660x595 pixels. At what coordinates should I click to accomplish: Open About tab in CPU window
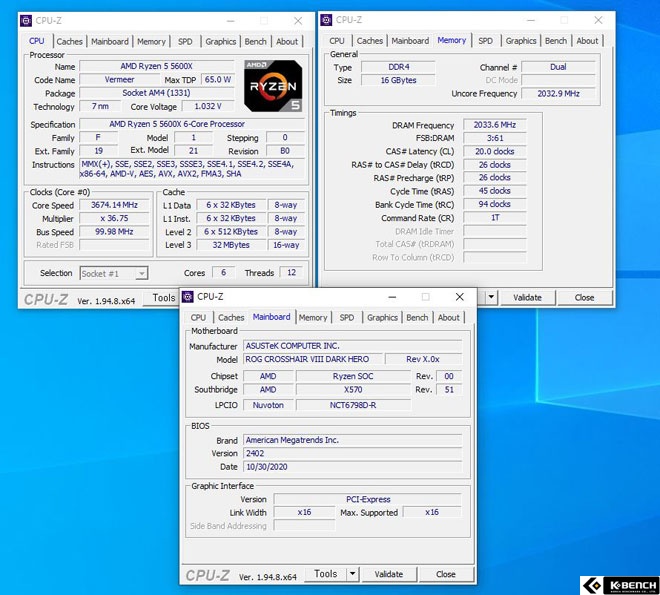pos(287,42)
